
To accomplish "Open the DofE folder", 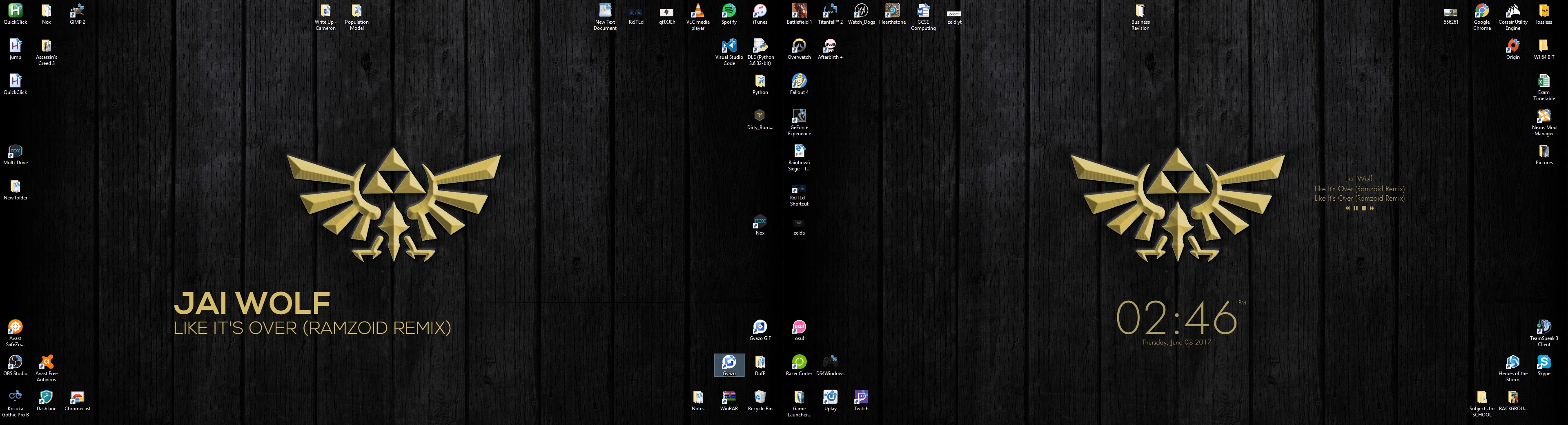I will click(759, 366).
